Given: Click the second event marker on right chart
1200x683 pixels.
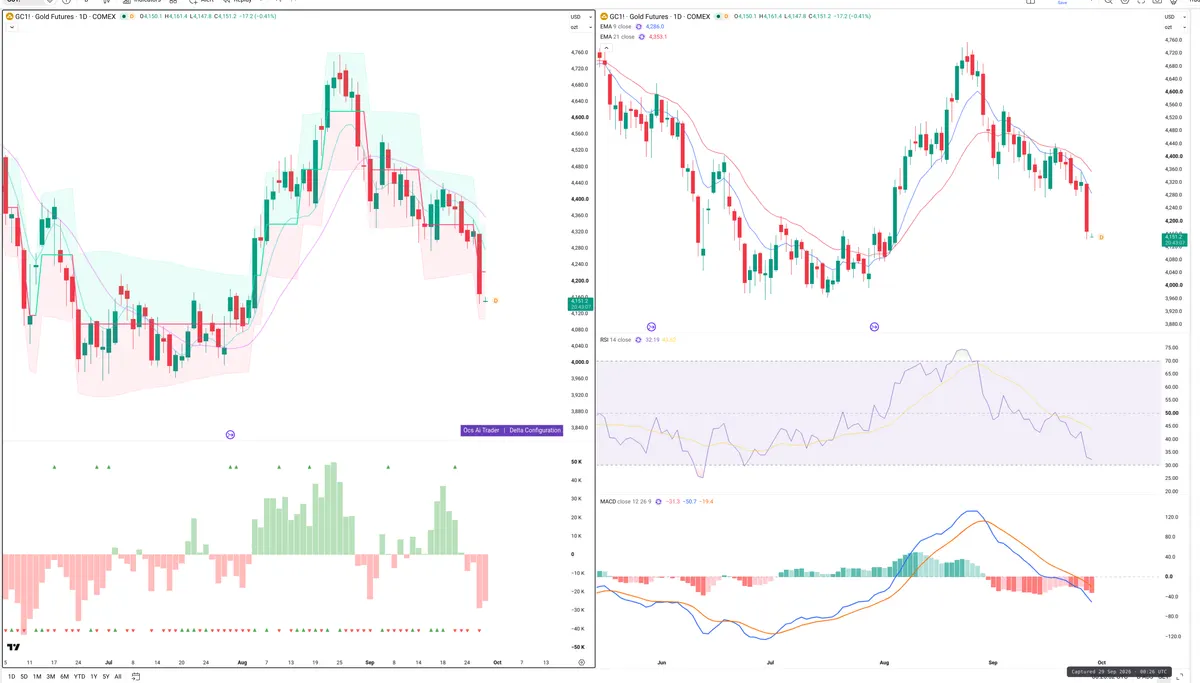Looking at the screenshot, I should 874,327.
